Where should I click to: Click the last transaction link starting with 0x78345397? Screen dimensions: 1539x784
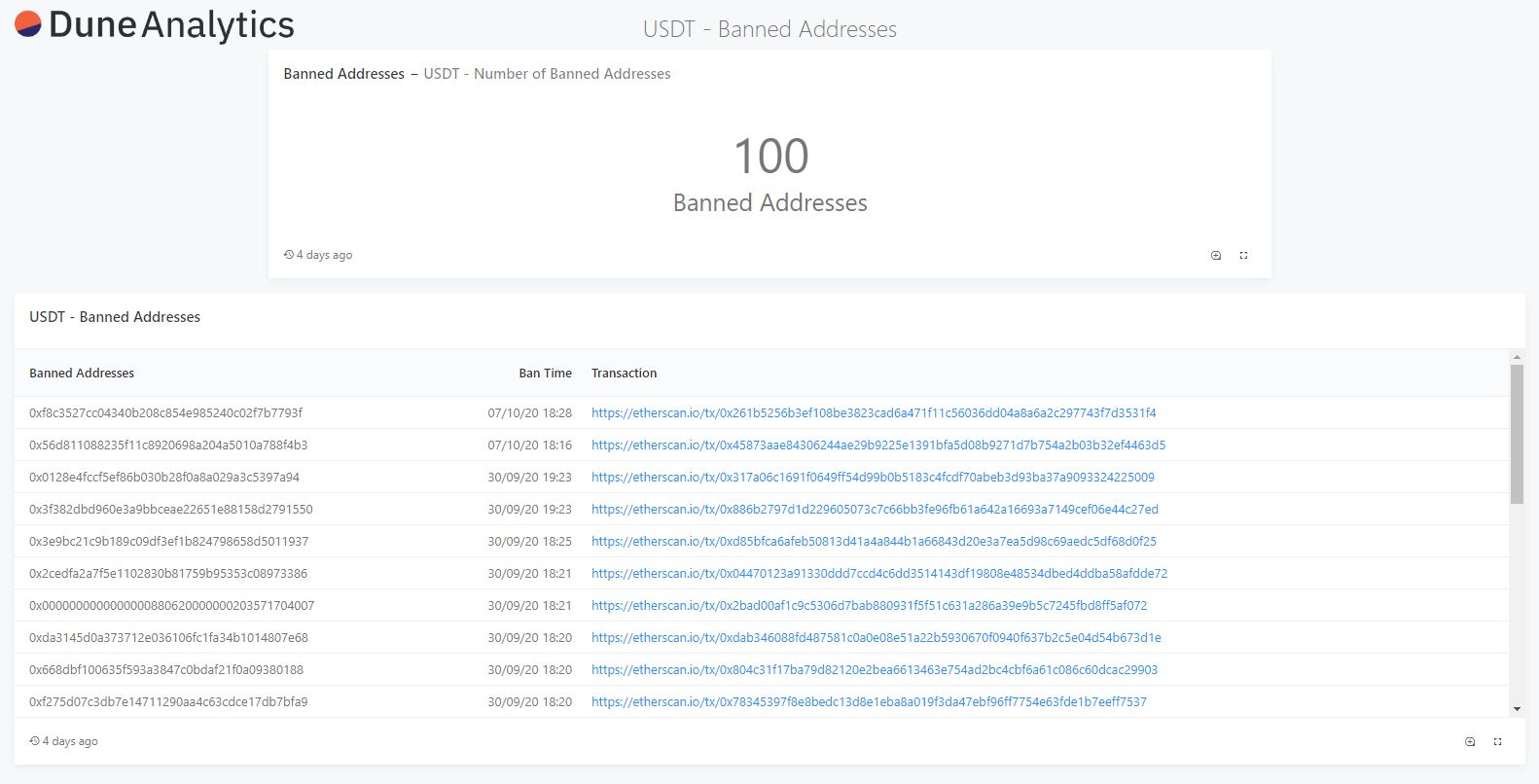(x=869, y=702)
